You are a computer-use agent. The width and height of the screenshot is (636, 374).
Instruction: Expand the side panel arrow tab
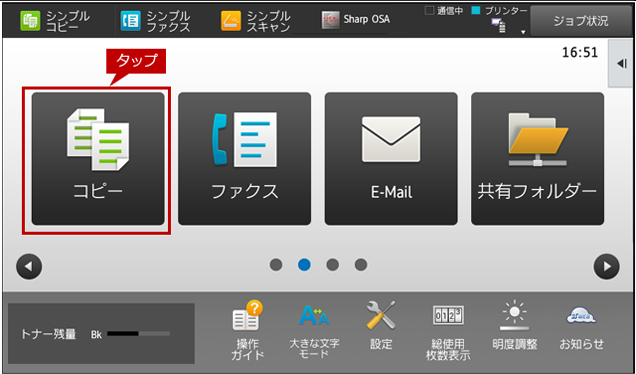click(621, 63)
